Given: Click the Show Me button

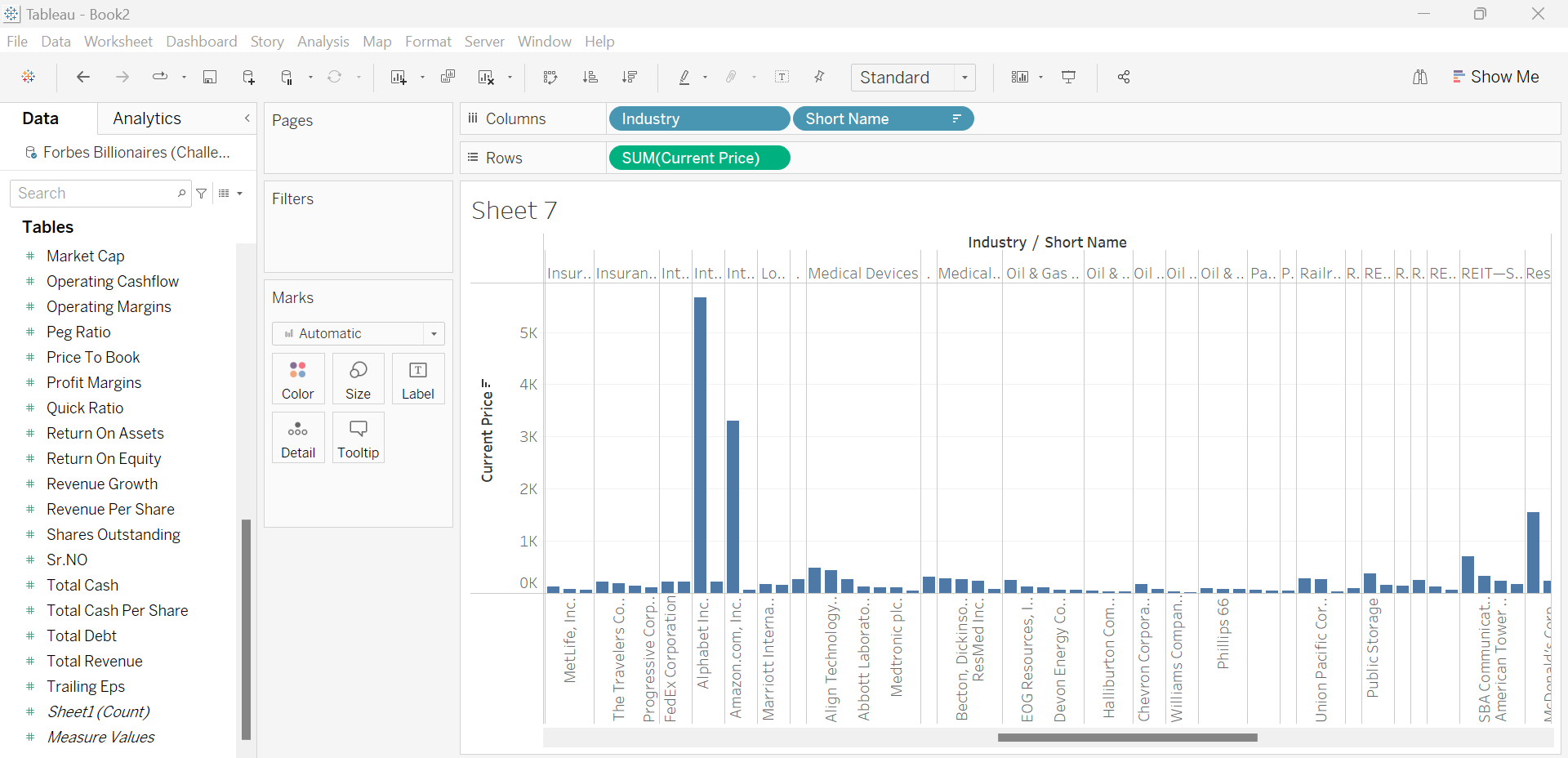Looking at the screenshot, I should click(1495, 77).
